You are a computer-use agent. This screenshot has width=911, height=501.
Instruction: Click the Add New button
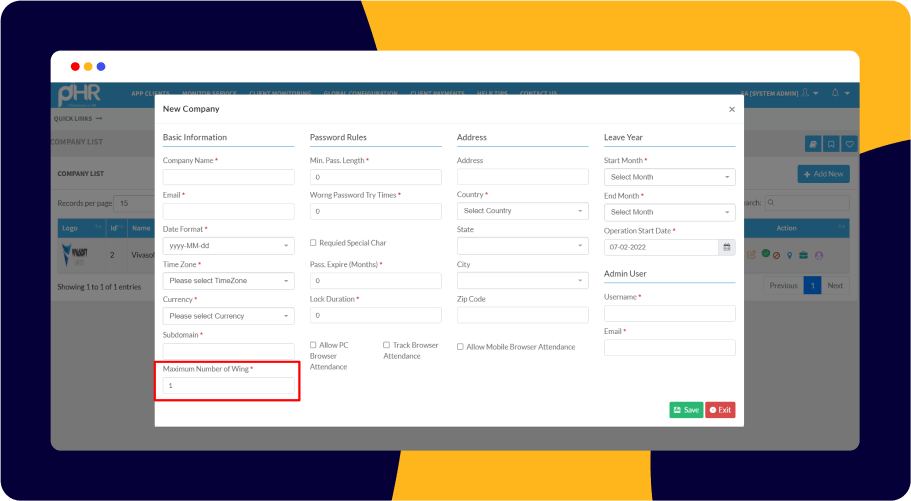pos(823,174)
